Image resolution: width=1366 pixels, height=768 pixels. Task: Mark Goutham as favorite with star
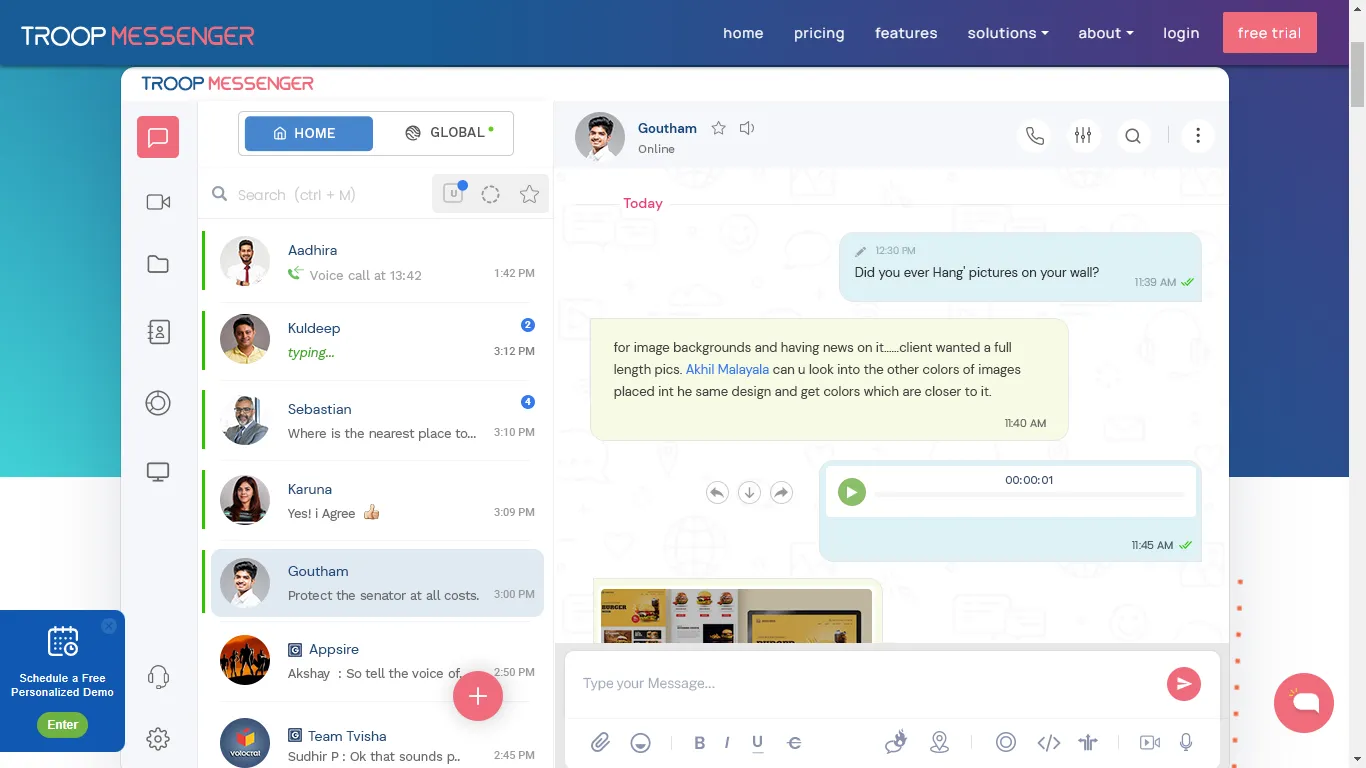coord(718,128)
